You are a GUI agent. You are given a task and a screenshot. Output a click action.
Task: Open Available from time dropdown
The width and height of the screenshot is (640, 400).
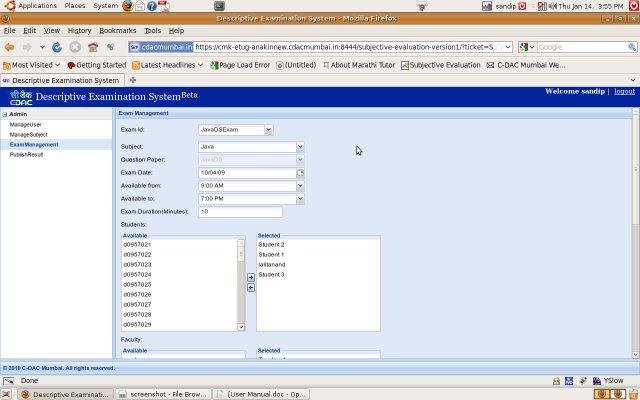click(x=300, y=186)
